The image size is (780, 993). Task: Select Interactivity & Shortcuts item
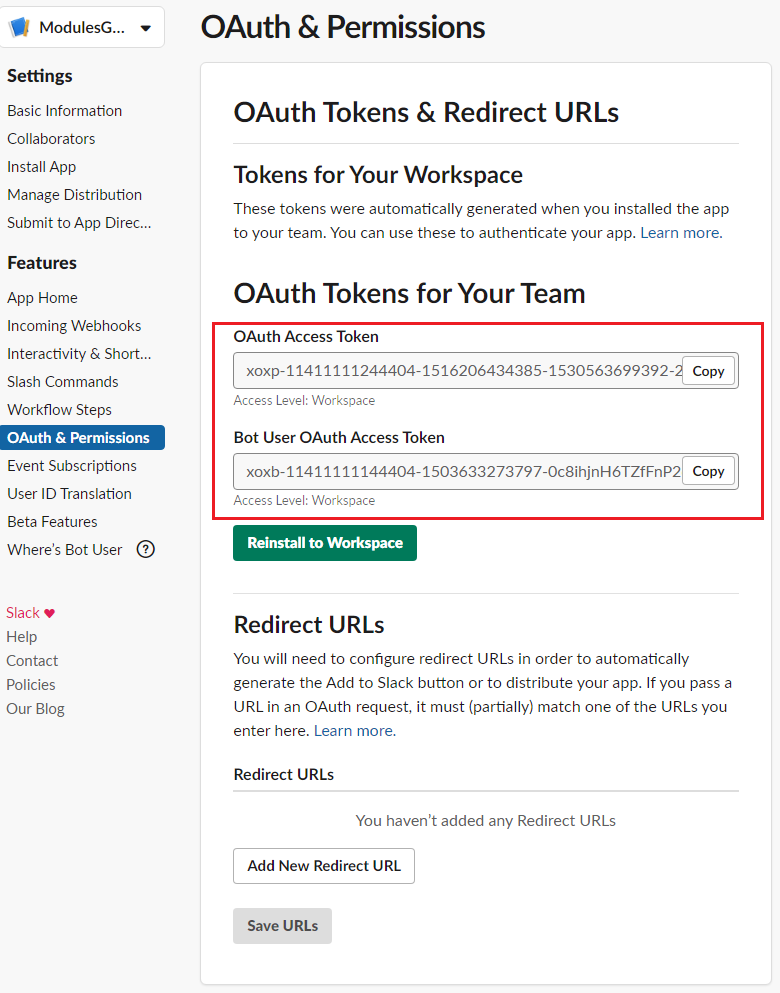pyautogui.click(x=79, y=353)
